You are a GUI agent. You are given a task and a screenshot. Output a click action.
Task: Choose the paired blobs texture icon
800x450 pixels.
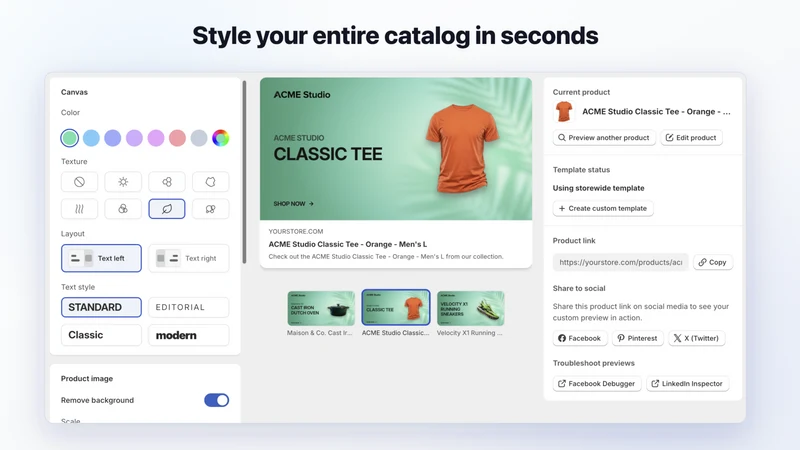coord(210,209)
